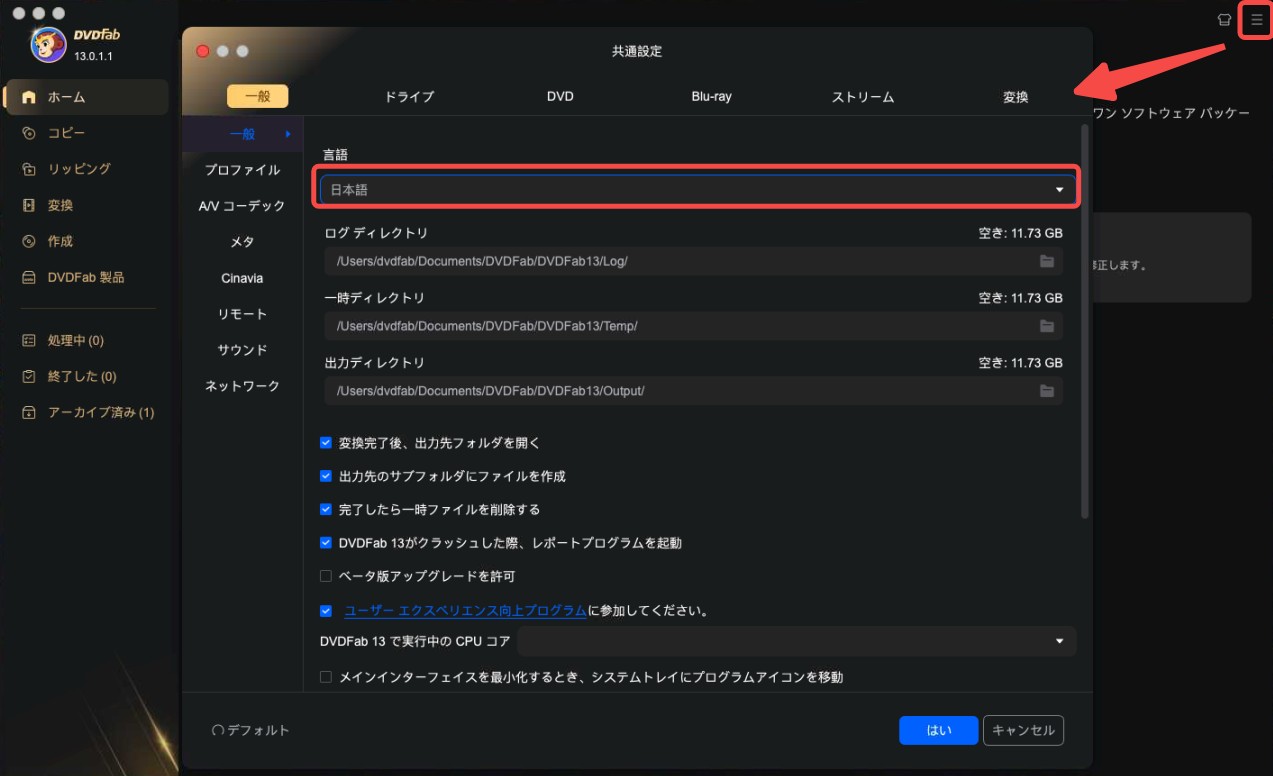
Task: Switch to the DVD tab
Action: click(x=560, y=97)
